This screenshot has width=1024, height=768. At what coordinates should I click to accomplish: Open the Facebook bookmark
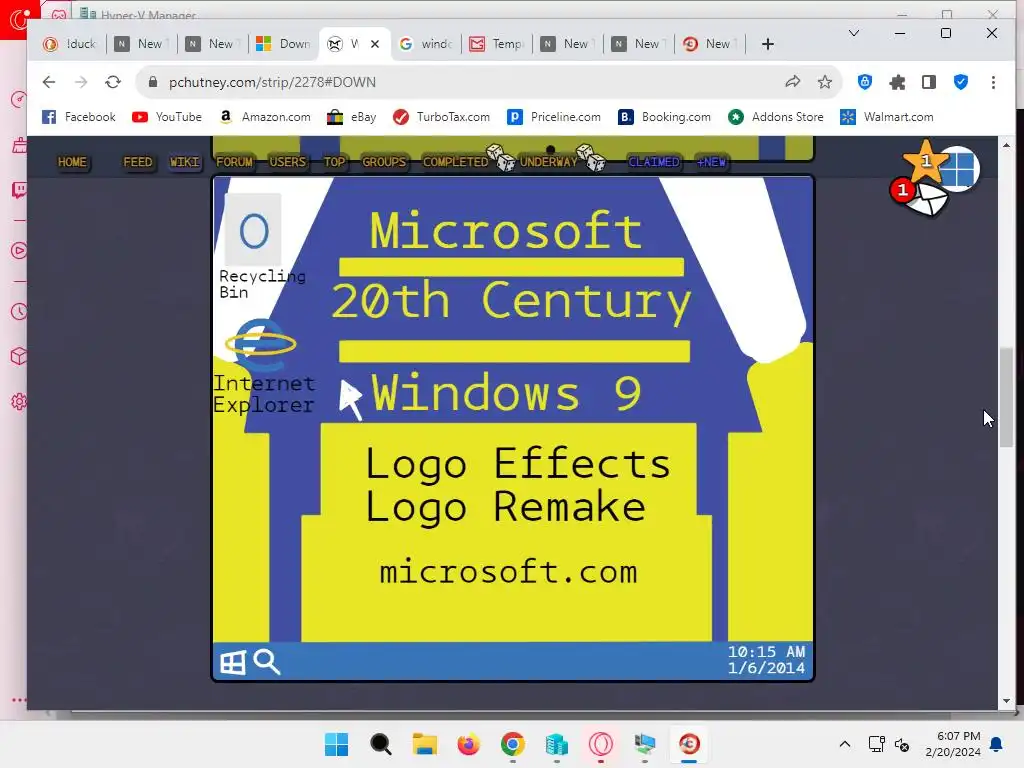coord(78,117)
